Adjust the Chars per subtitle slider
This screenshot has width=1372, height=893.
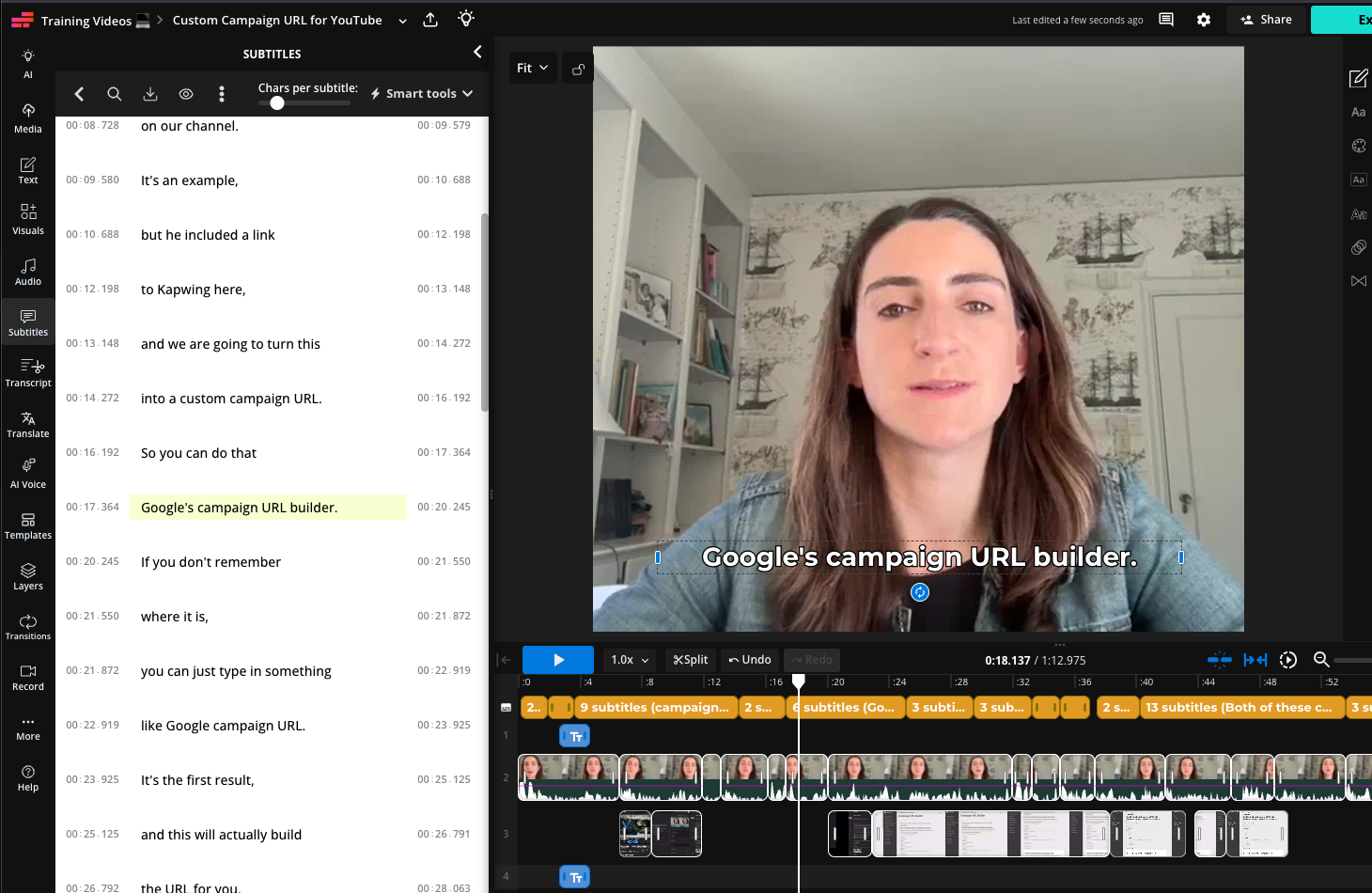(x=277, y=103)
